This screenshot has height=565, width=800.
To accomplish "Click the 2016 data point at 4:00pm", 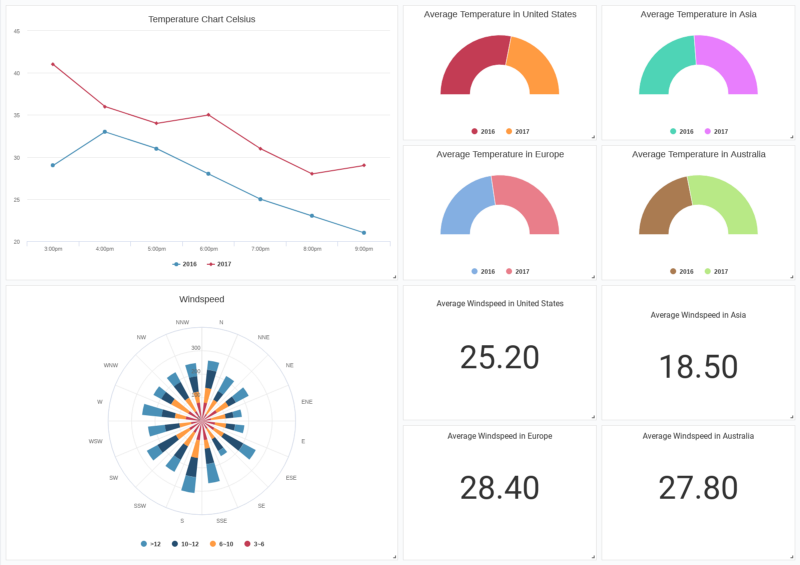I will click(105, 131).
